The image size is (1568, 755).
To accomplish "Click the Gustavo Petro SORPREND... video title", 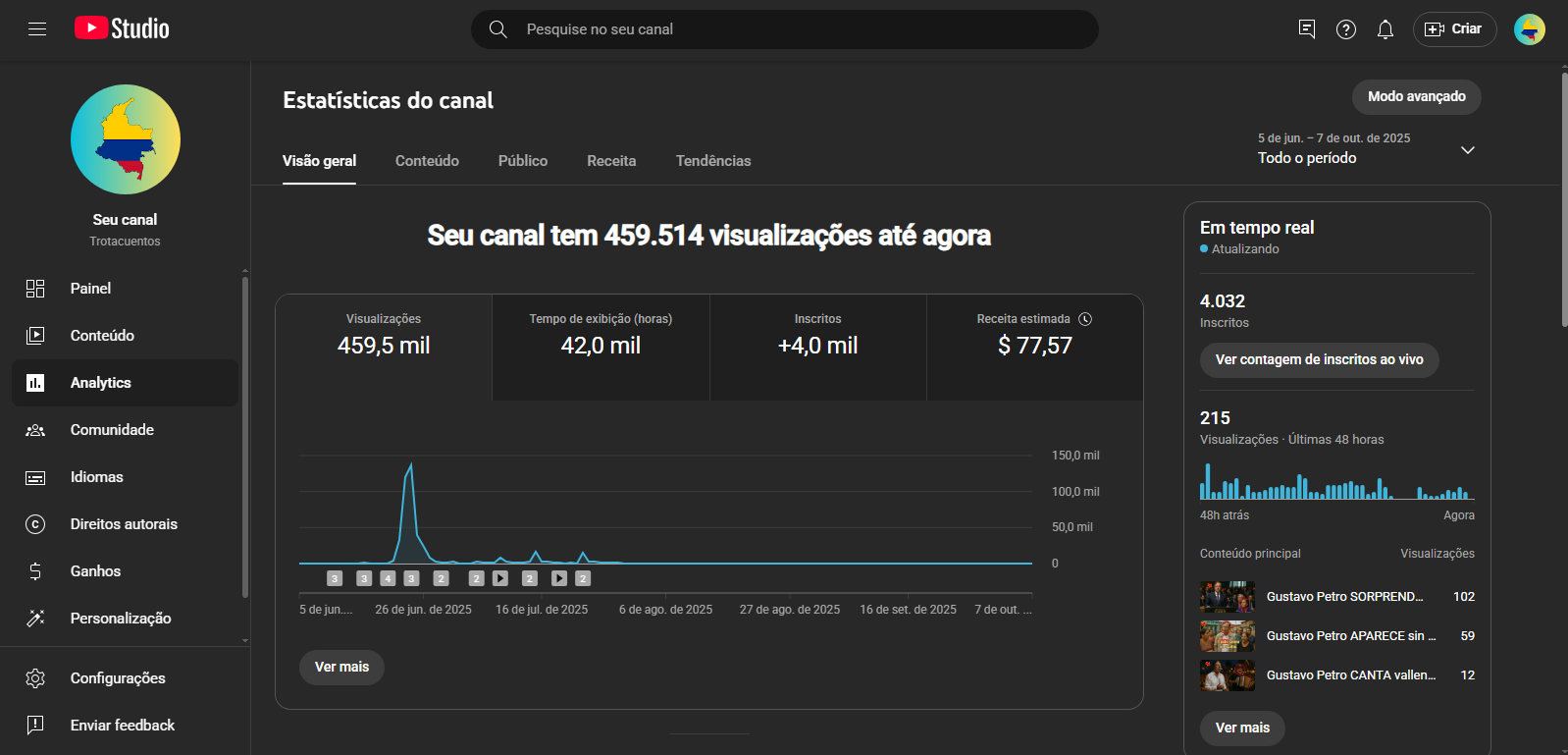I will (x=1345, y=597).
